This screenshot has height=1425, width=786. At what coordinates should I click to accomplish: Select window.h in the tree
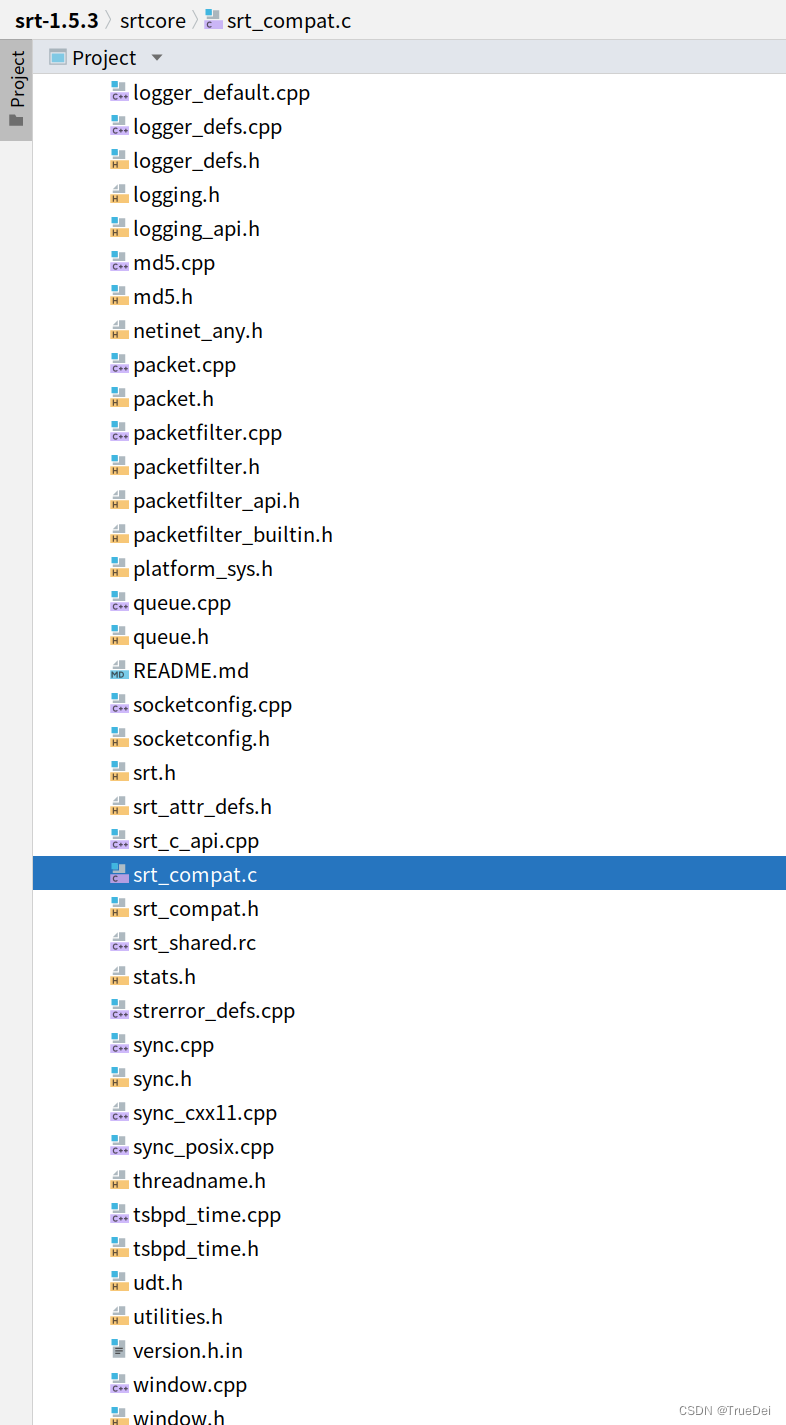179,1417
